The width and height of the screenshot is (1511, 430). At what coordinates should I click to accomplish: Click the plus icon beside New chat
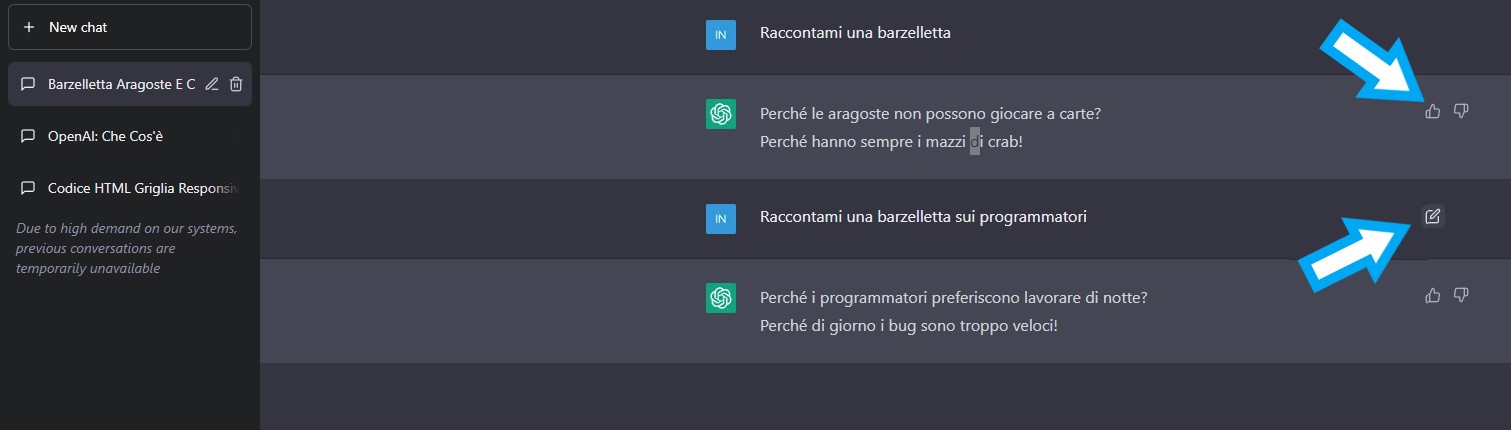point(28,28)
